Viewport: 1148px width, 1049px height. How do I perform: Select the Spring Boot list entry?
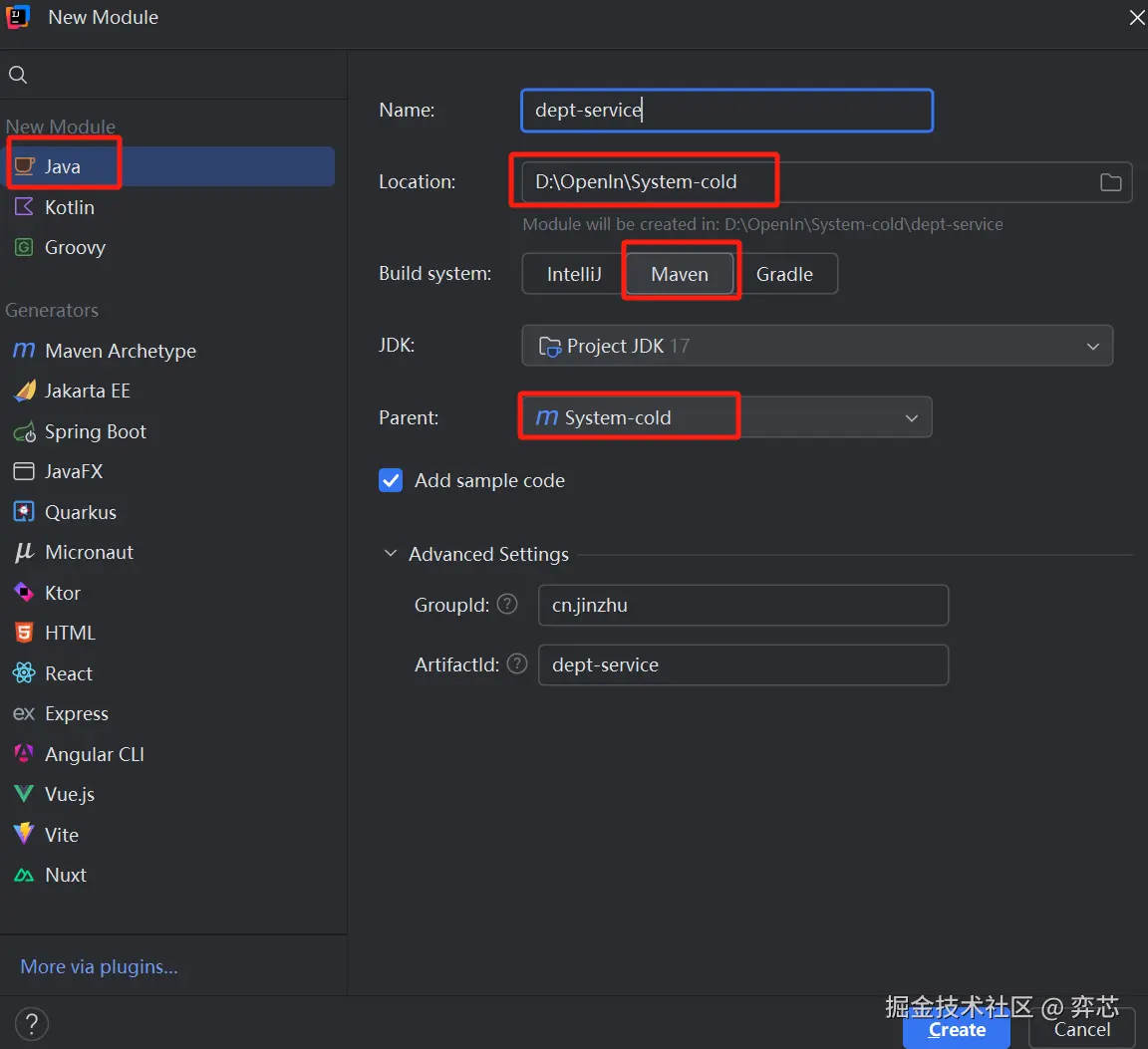point(167,432)
